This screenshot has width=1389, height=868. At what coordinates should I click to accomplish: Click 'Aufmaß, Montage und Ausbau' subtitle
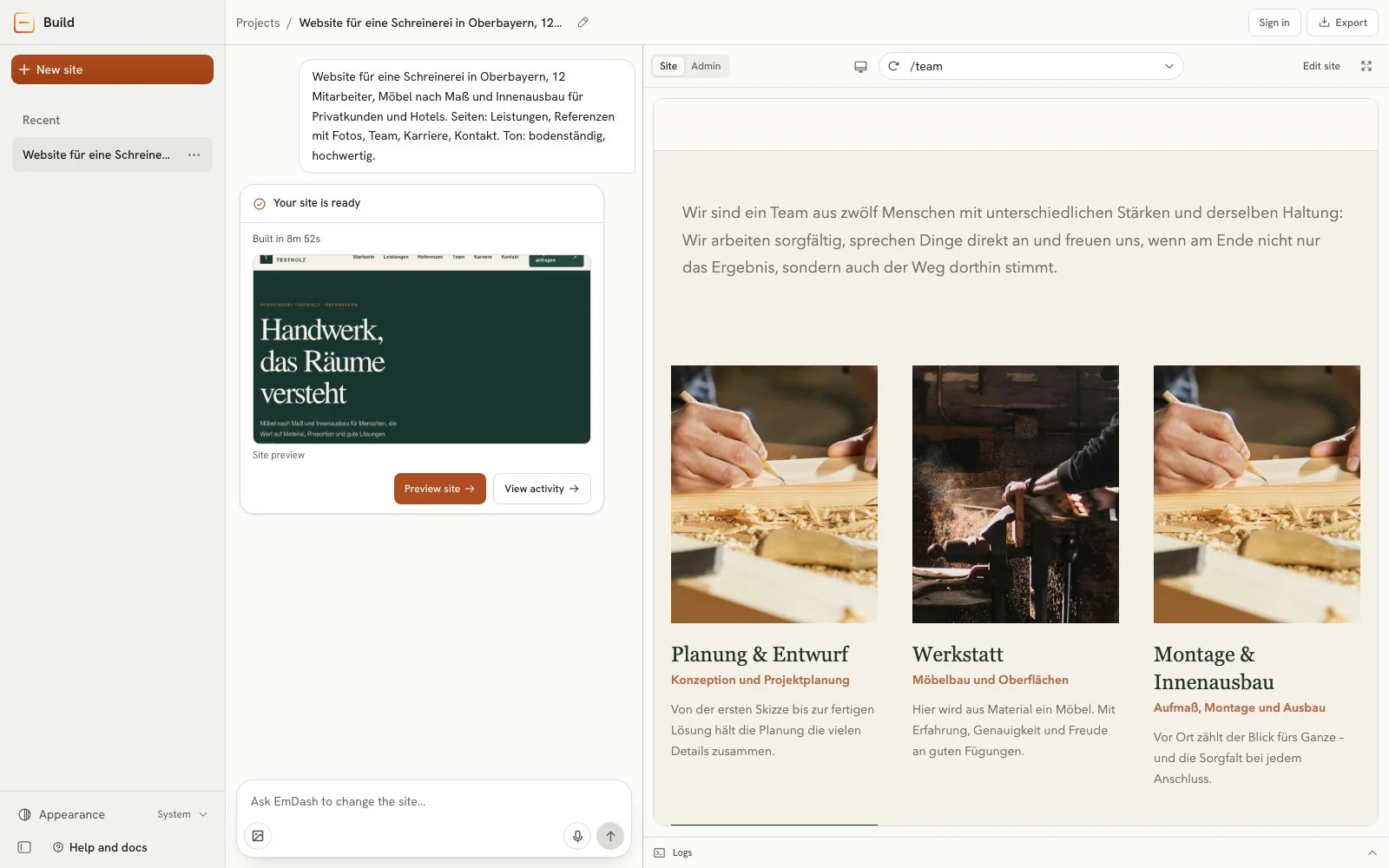point(1240,707)
